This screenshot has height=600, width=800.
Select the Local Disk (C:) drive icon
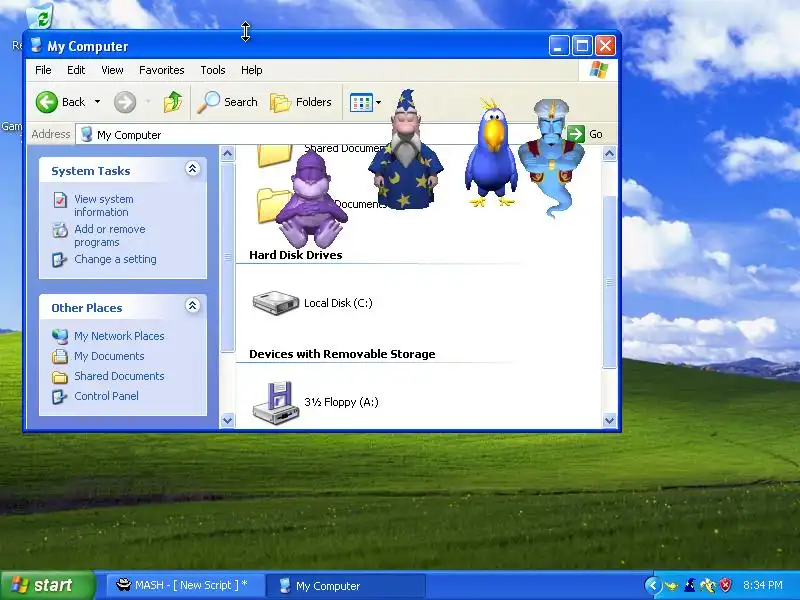click(x=276, y=303)
